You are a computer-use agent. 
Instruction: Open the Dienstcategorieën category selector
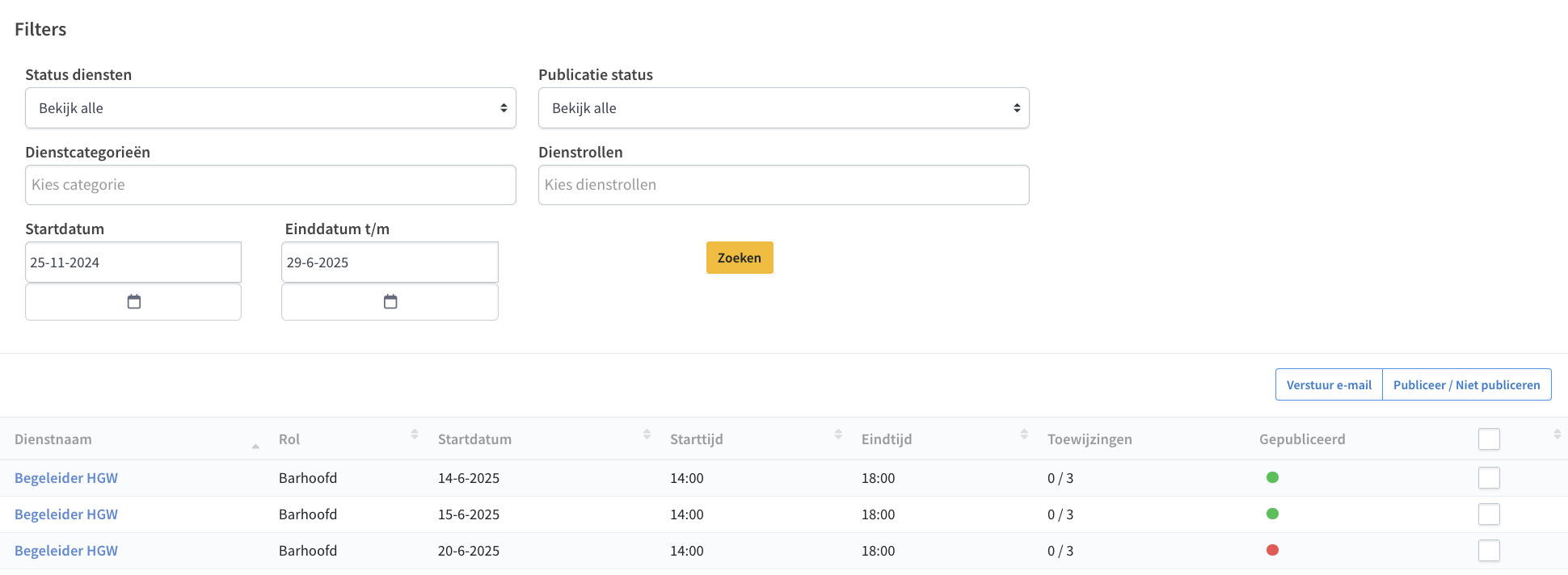[x=271, y=185]
